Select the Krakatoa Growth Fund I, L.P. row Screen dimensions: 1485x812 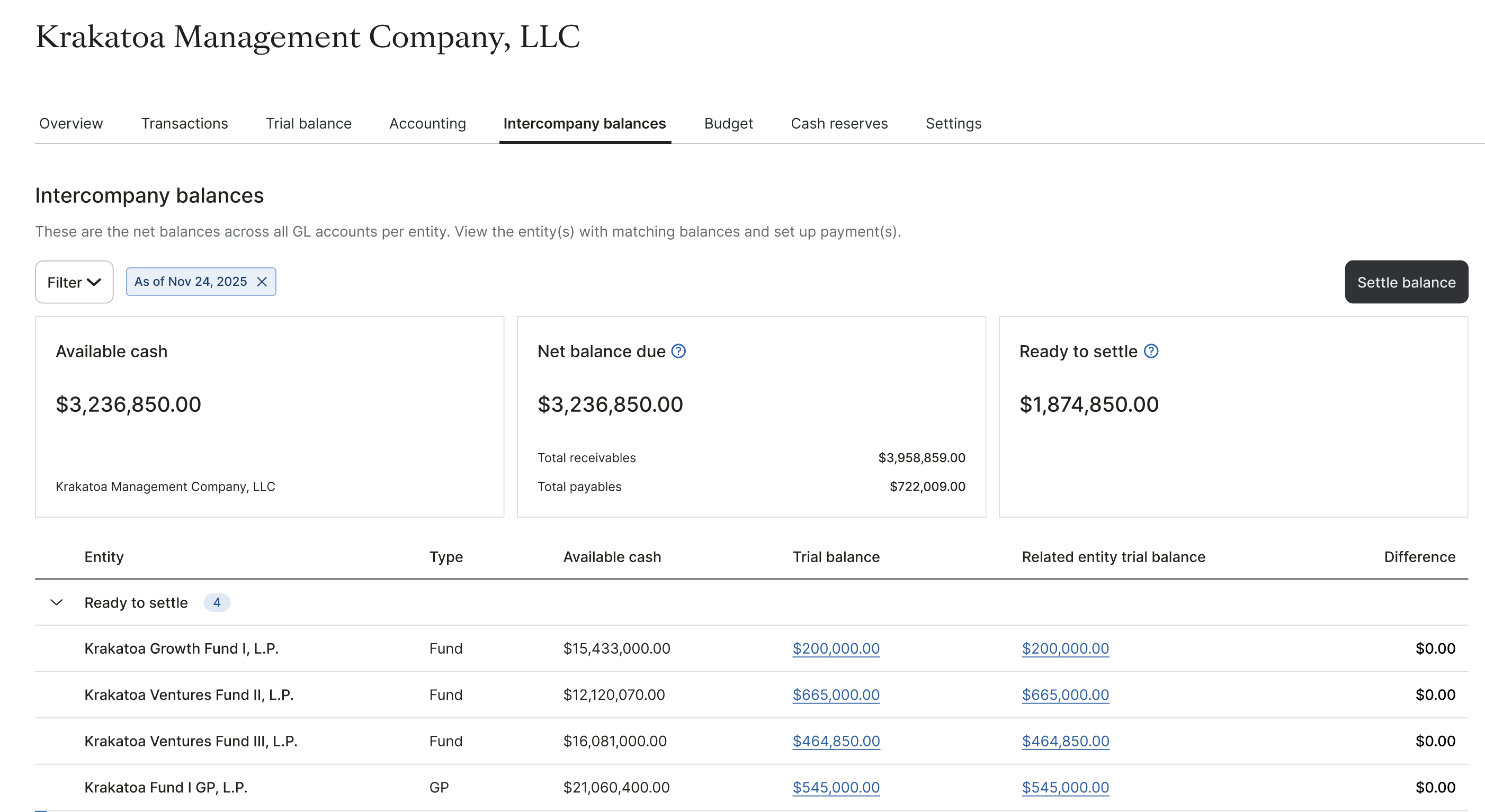pyautogui.click(x=181, y=648)
